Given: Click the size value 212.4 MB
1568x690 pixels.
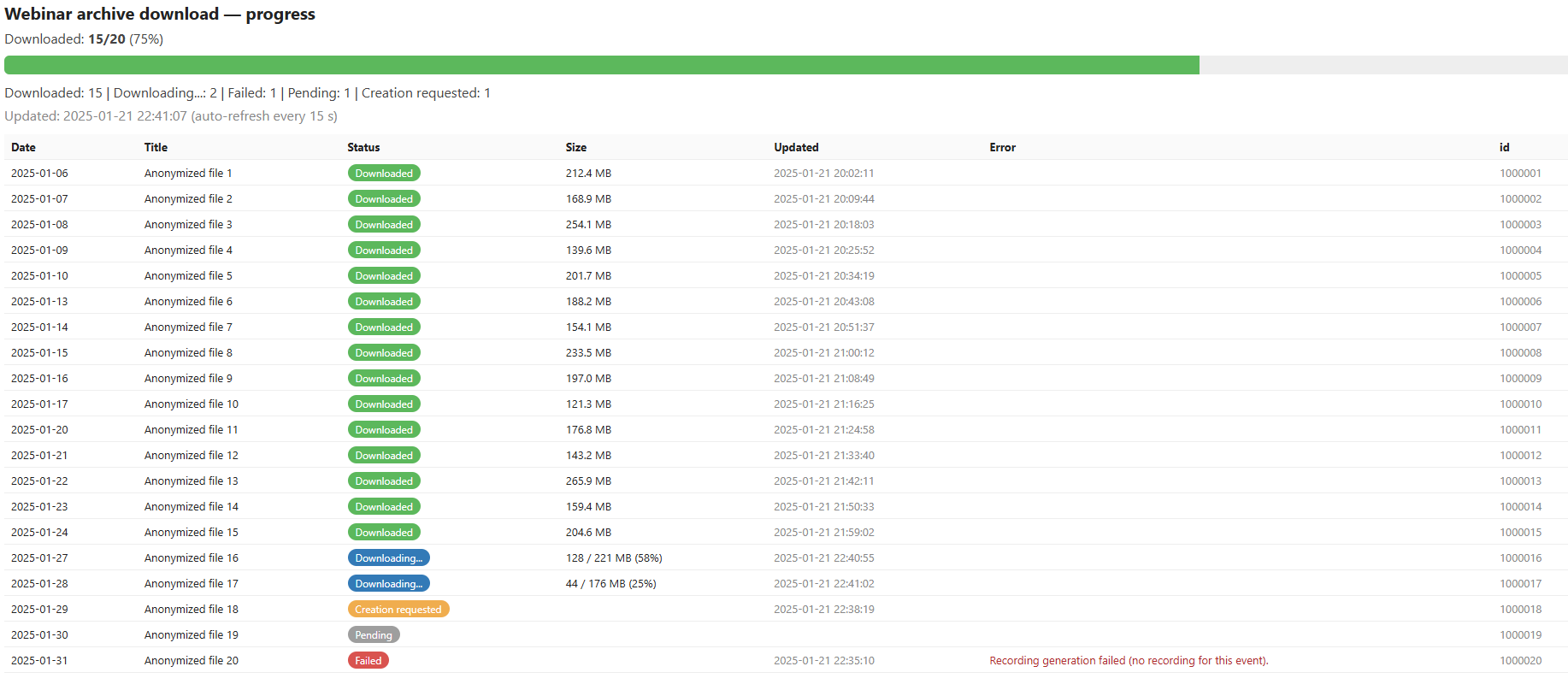Looking at the screenshot, I should pos(588,173).
